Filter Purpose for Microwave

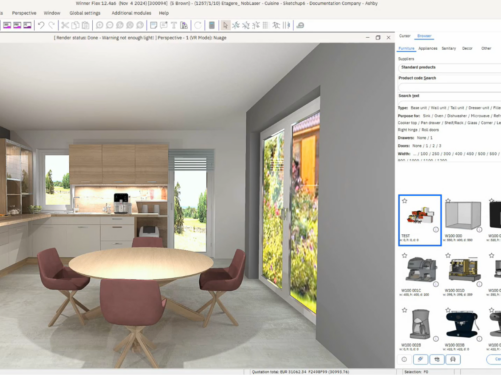click(480, 116)
